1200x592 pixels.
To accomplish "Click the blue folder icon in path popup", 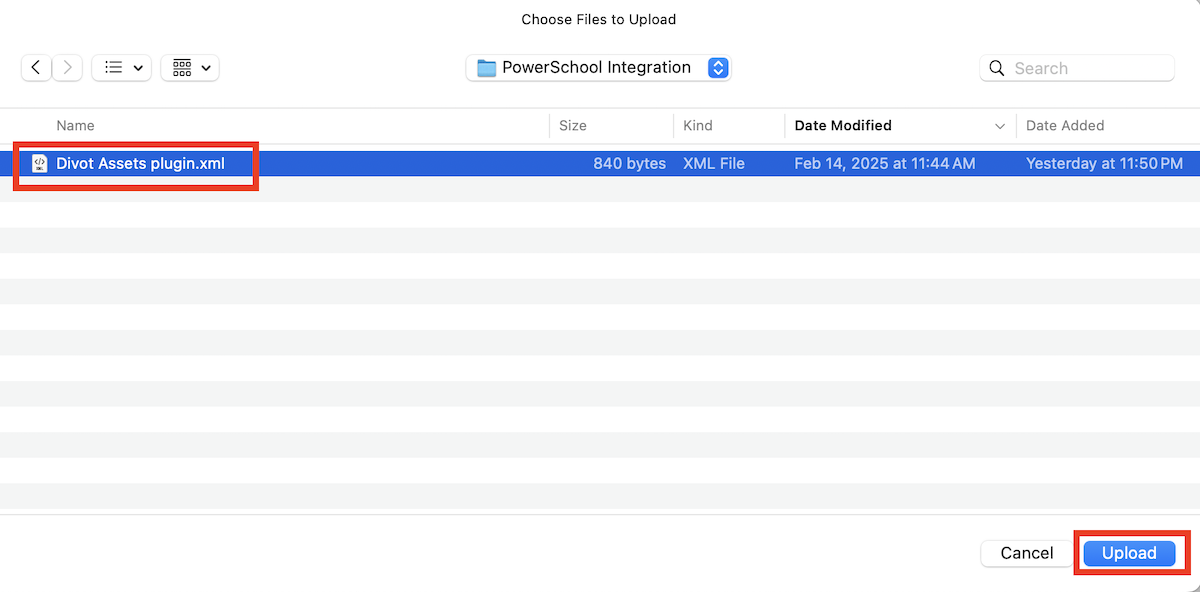I will pos(487,68).
